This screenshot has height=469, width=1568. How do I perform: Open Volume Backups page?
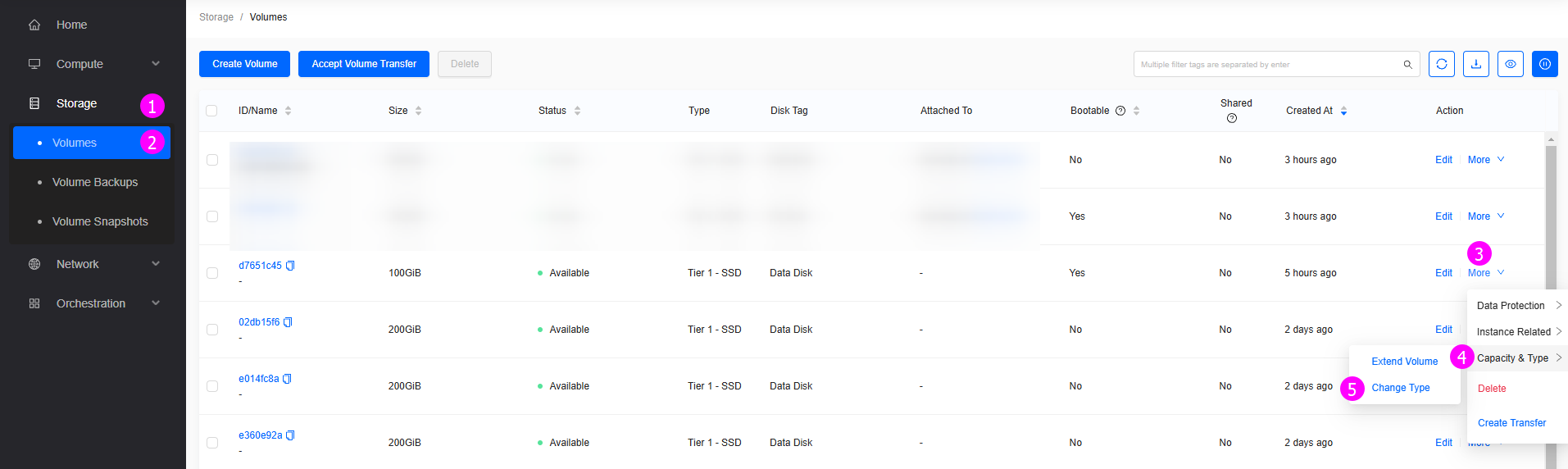95,182
